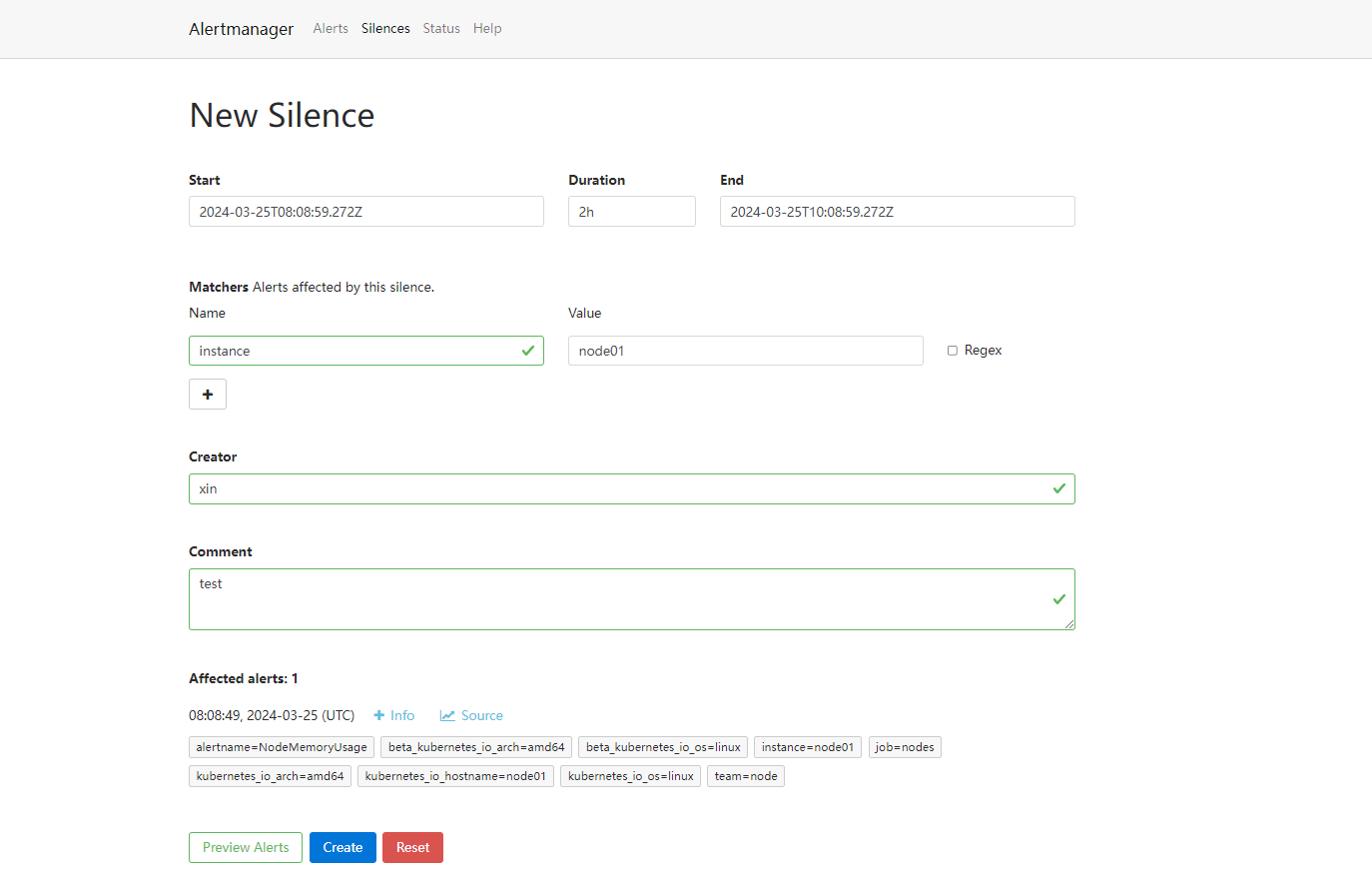Go to the Silences tab
This screenshot has width=1372, height=885.
tap(385, 28)
